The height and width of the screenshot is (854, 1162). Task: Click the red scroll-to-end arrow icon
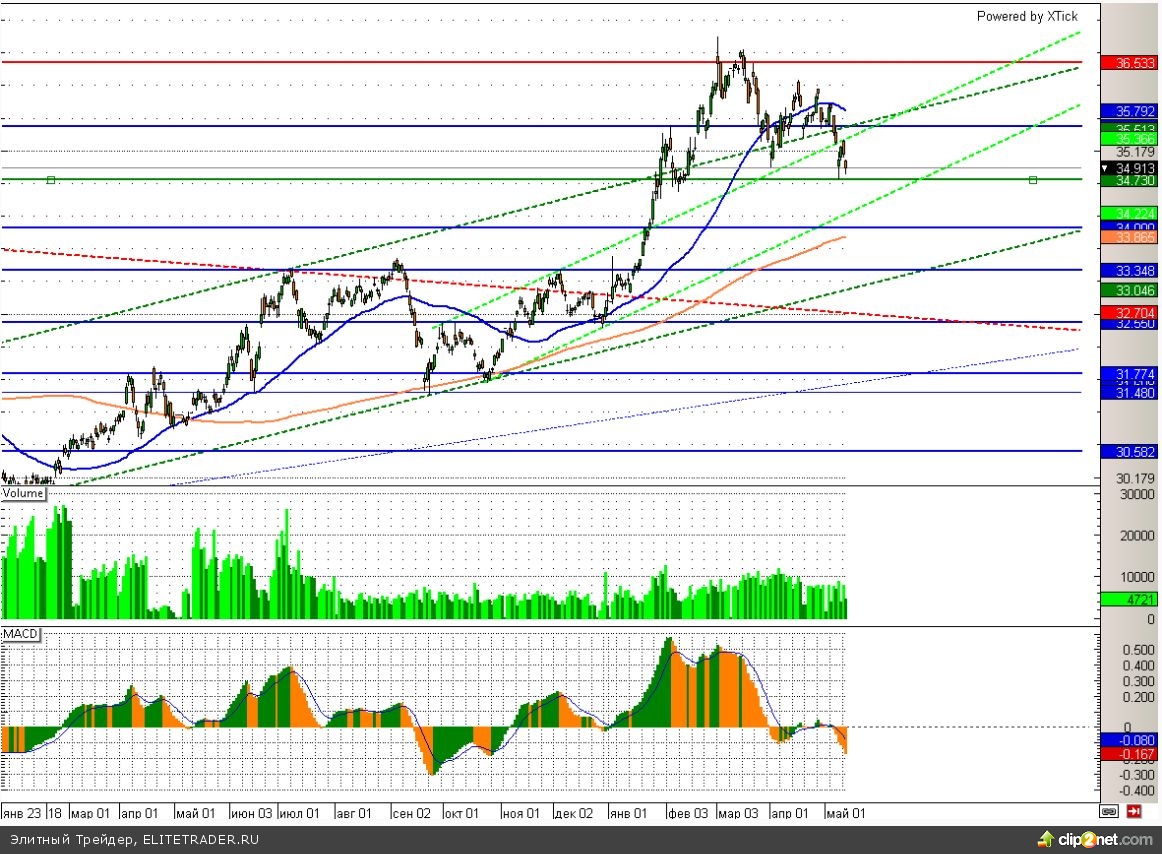coord(1134,812)
